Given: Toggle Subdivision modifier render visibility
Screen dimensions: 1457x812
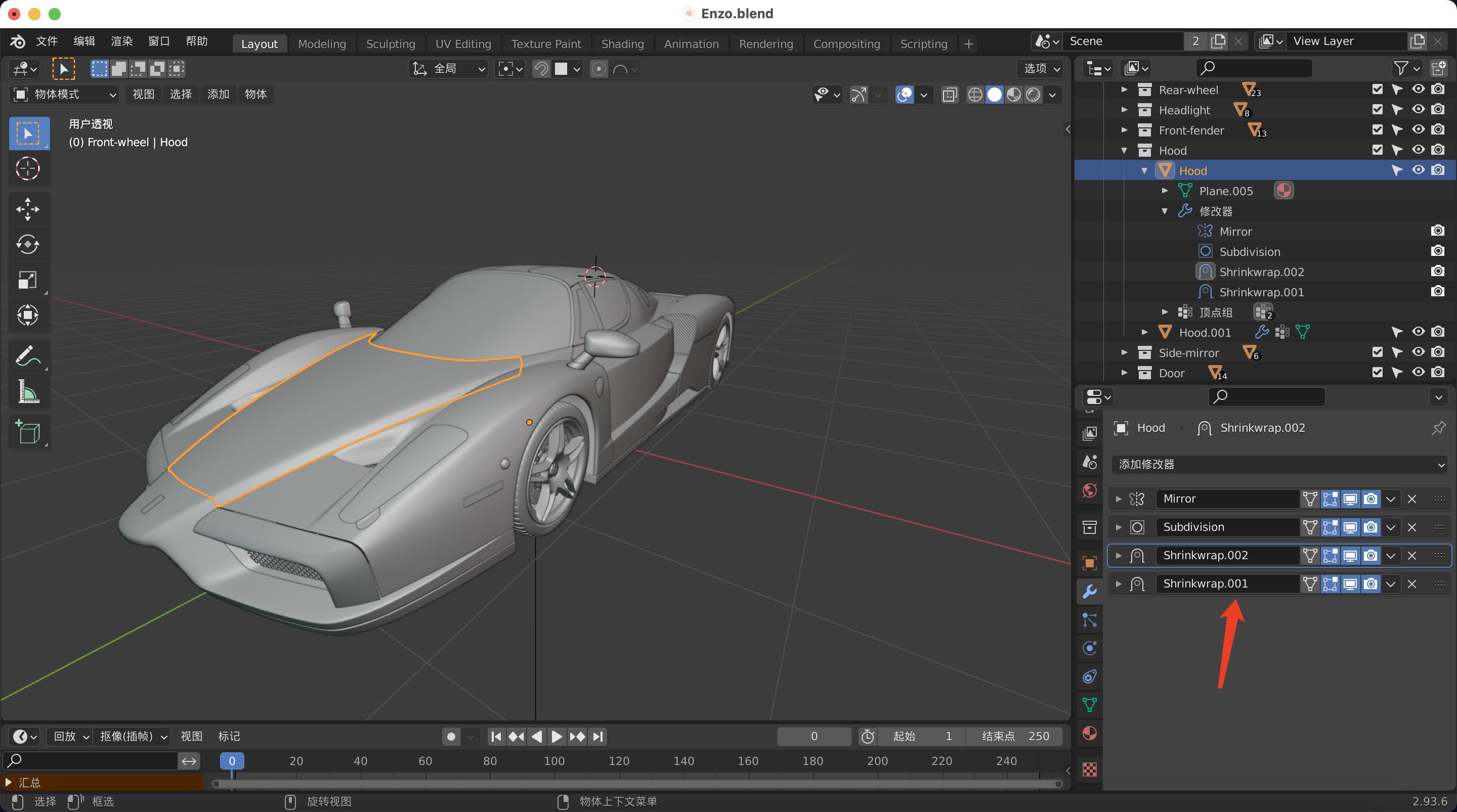Looking at the screenshot, I should point(1370,527).
